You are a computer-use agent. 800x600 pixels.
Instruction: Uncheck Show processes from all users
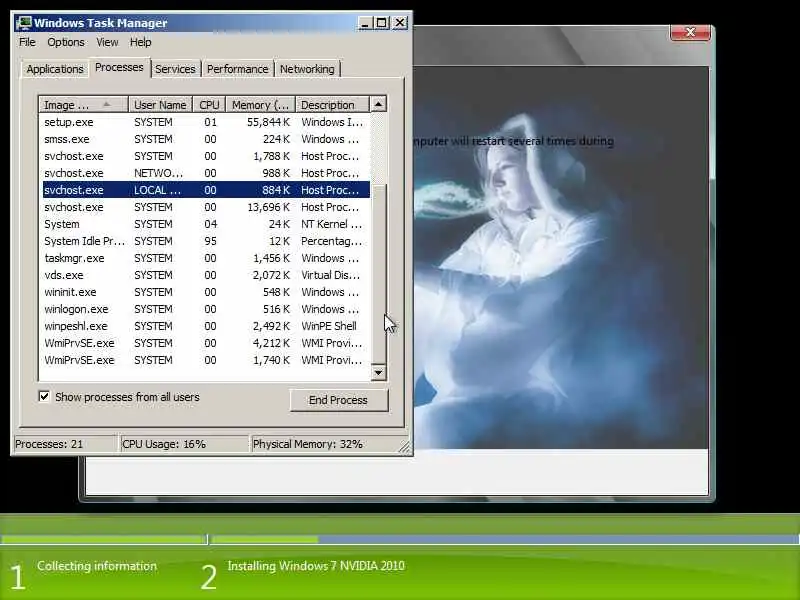pyautogui.click(x=44, y=396)
